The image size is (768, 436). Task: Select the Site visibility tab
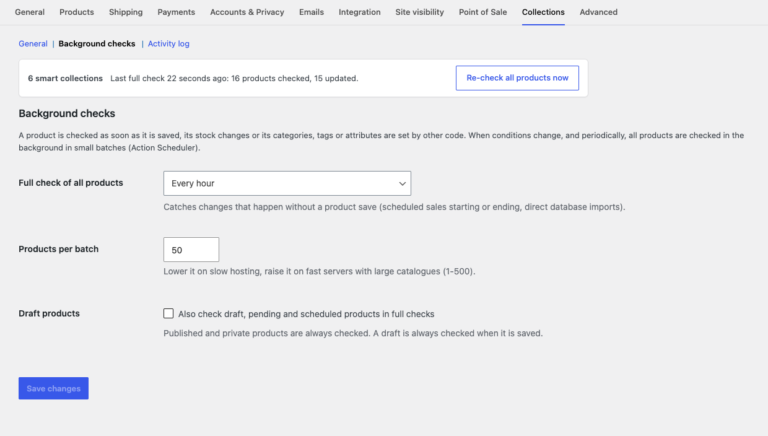(420, 12)
